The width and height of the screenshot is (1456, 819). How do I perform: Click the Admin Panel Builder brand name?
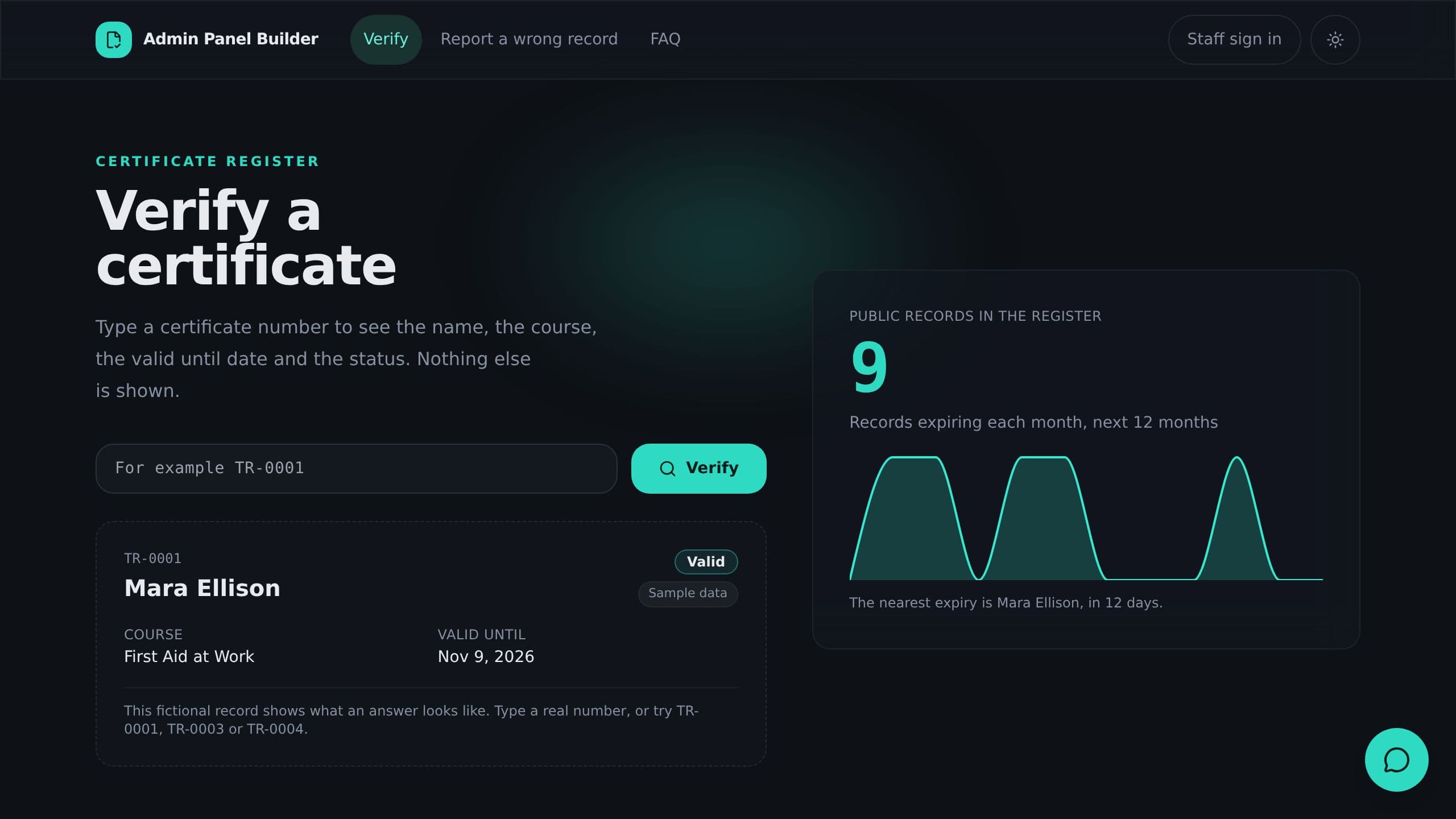tap(231, 39)
